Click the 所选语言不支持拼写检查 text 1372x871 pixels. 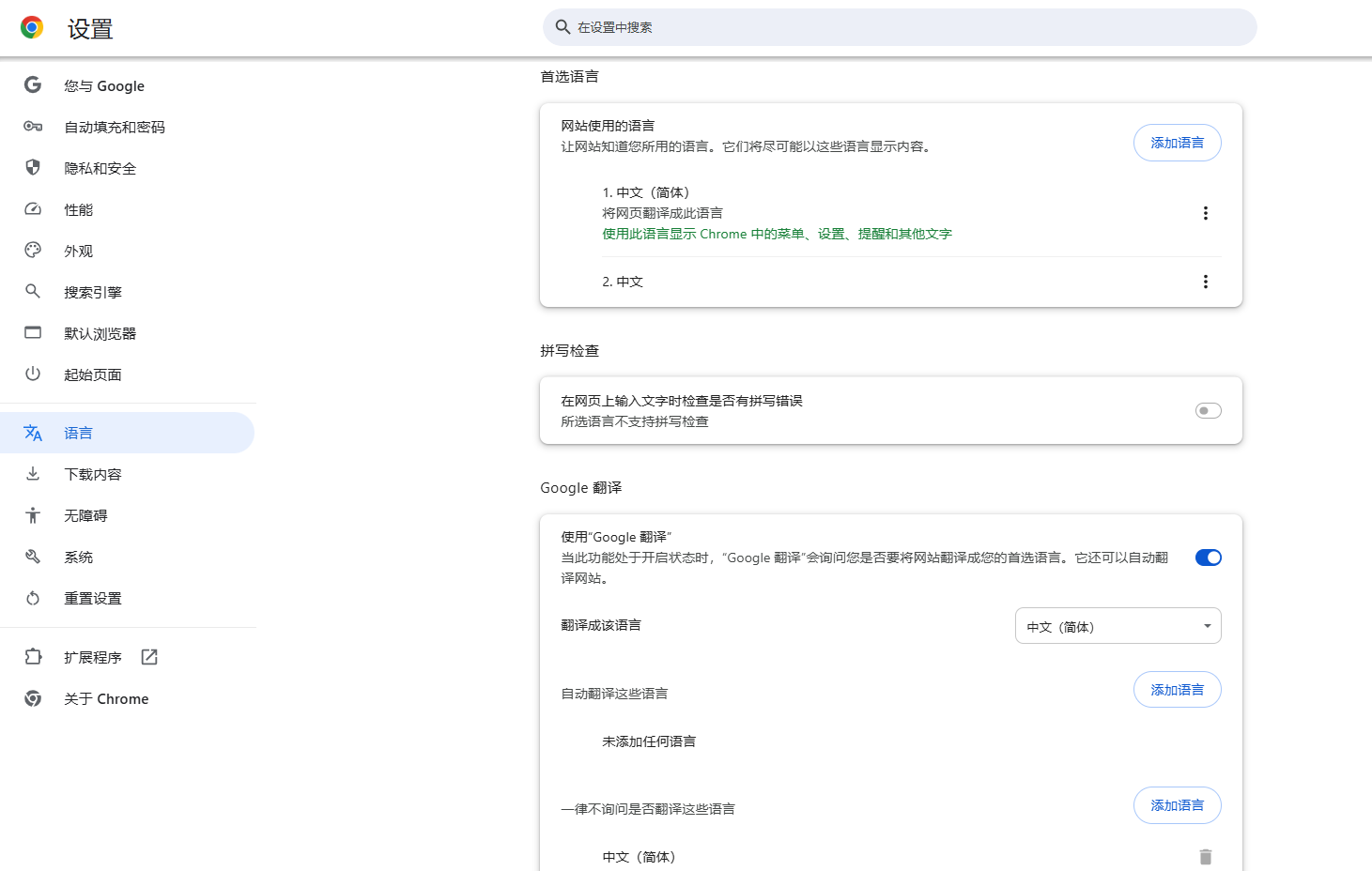(x=635, y=421)
